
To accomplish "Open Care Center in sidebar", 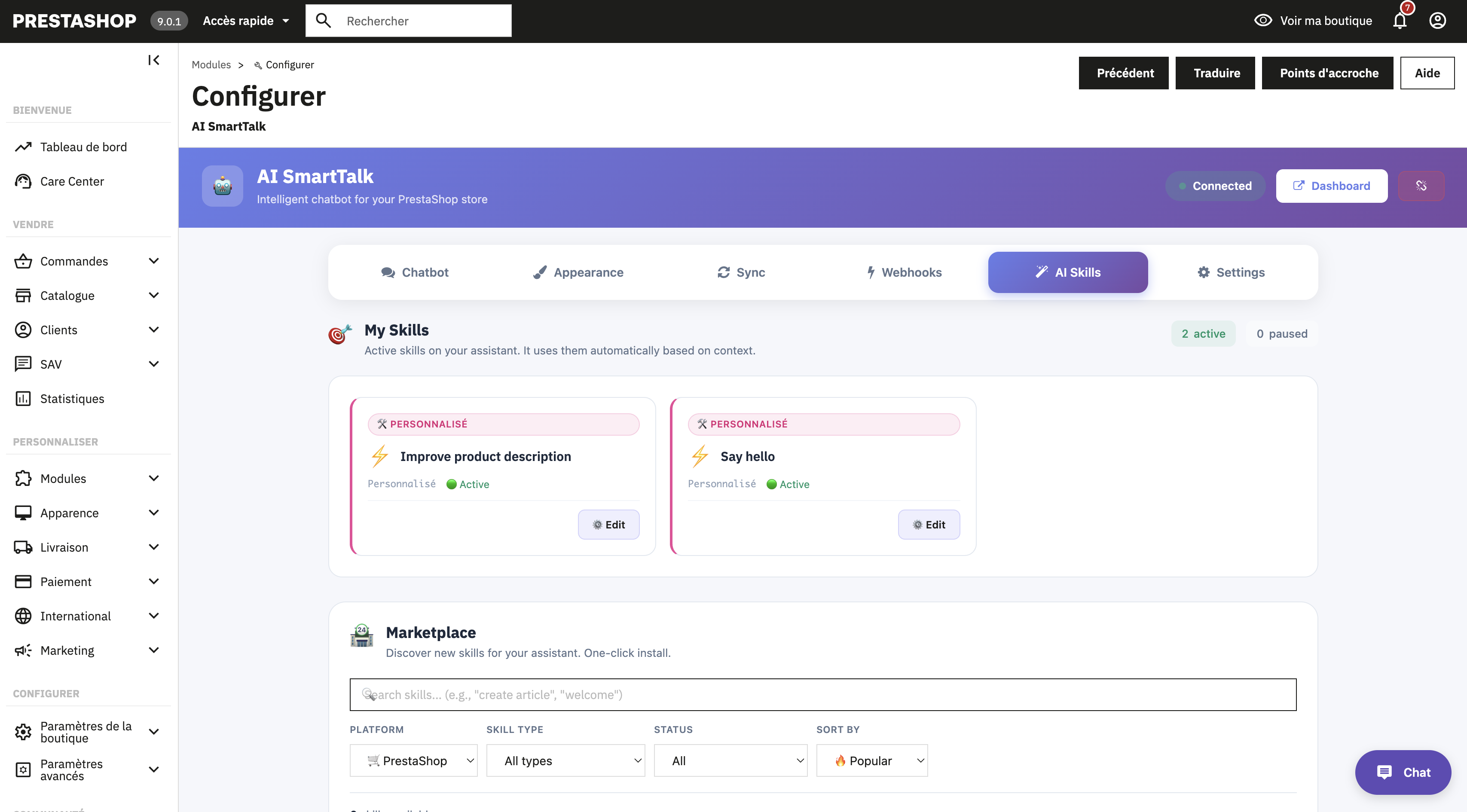I will tap(72, 181).
